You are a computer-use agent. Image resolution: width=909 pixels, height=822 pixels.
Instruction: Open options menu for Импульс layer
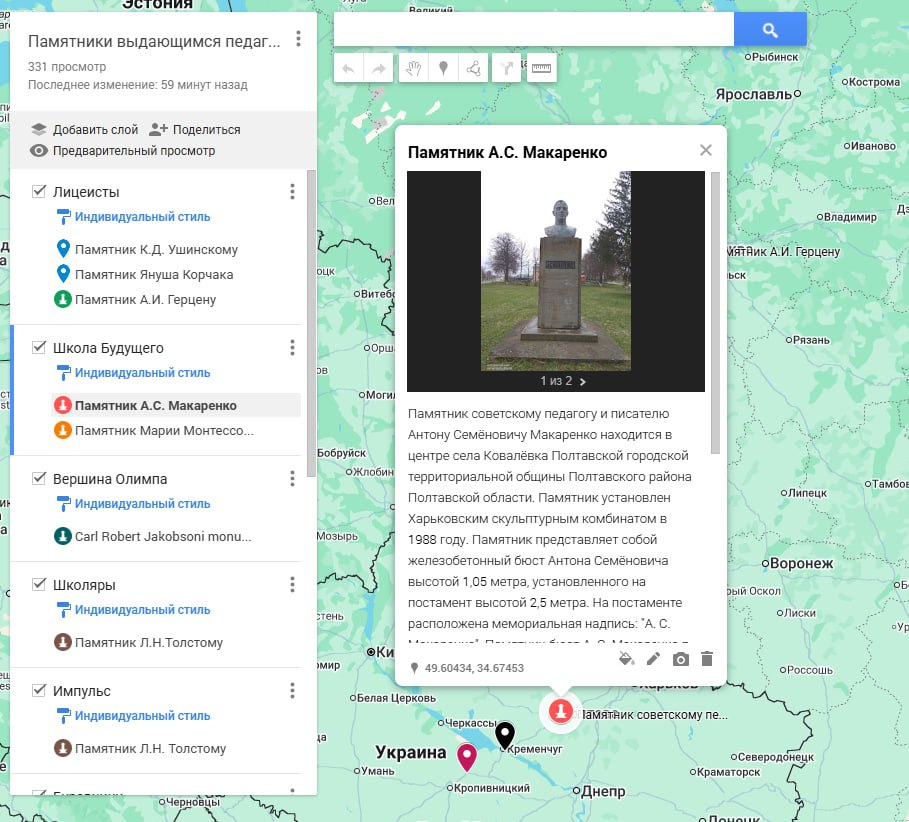[x=292, y=690]
